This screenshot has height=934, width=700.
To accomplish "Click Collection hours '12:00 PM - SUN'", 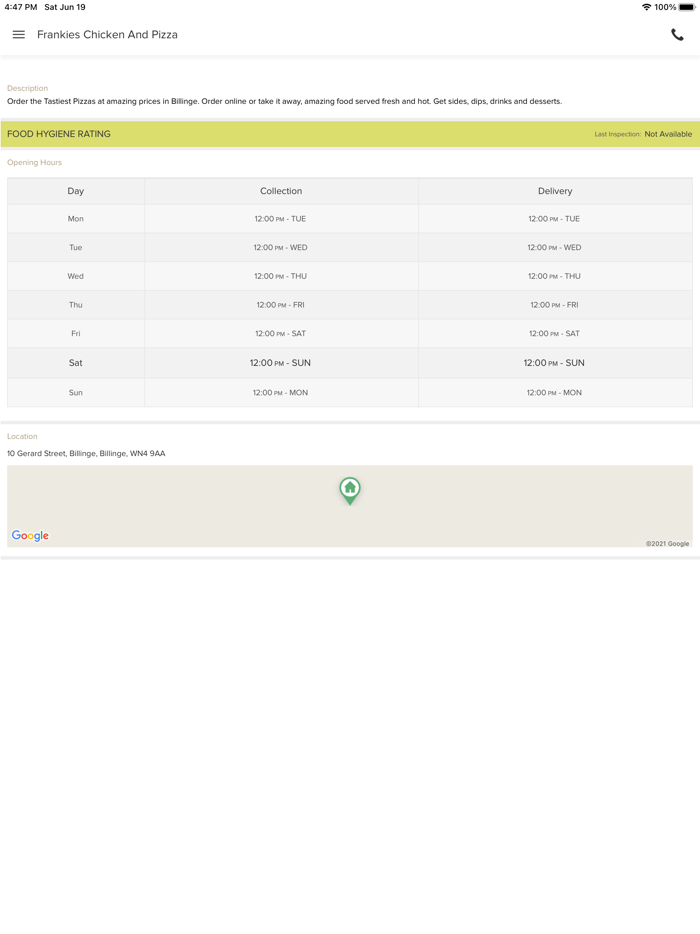I will coord(280,363).
